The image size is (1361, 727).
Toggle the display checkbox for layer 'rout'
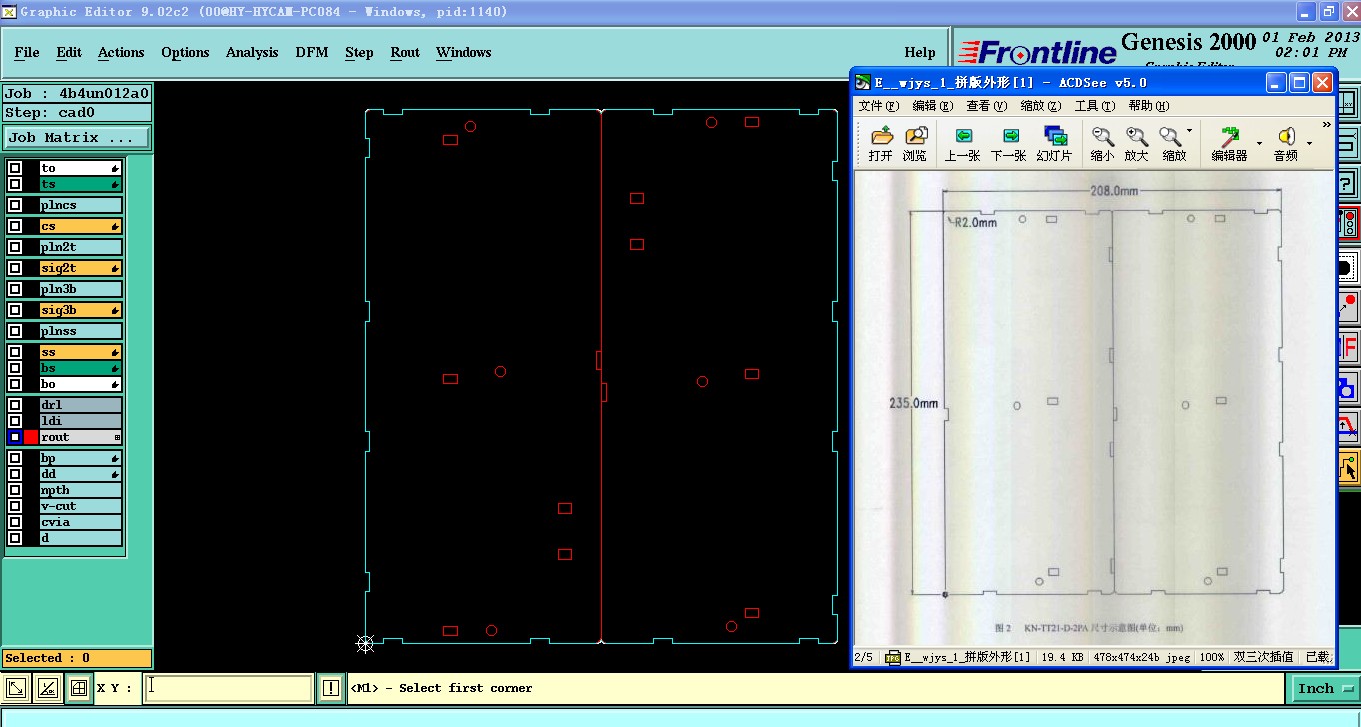coord(15,437)
